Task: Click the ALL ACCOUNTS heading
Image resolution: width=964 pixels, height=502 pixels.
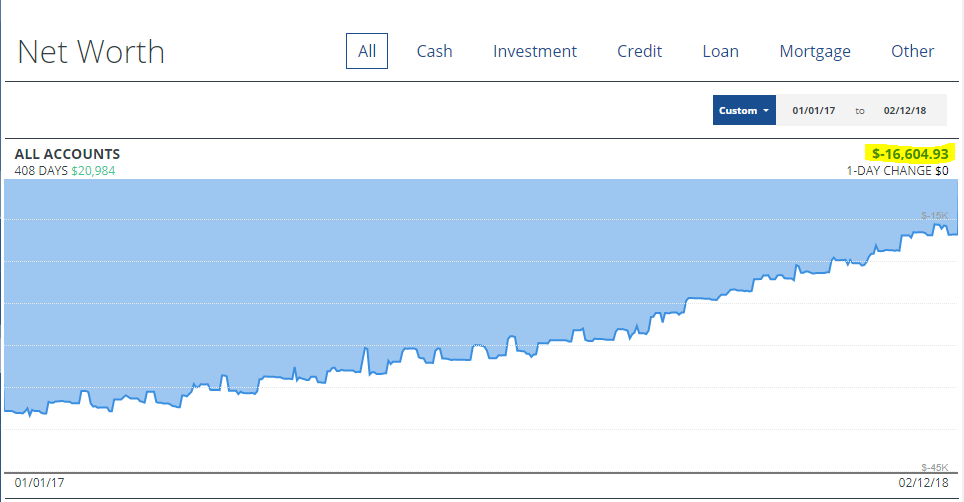Action: pos(68,154)
